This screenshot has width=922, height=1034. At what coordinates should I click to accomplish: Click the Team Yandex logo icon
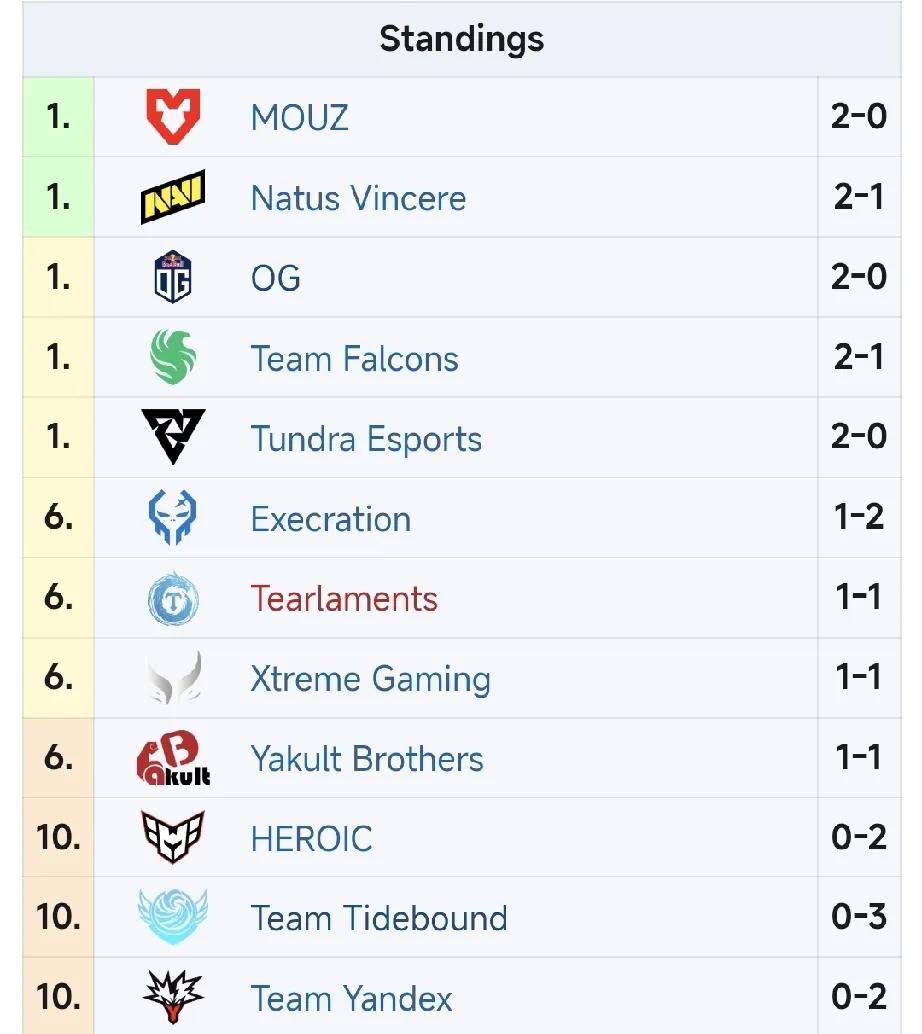173,997
